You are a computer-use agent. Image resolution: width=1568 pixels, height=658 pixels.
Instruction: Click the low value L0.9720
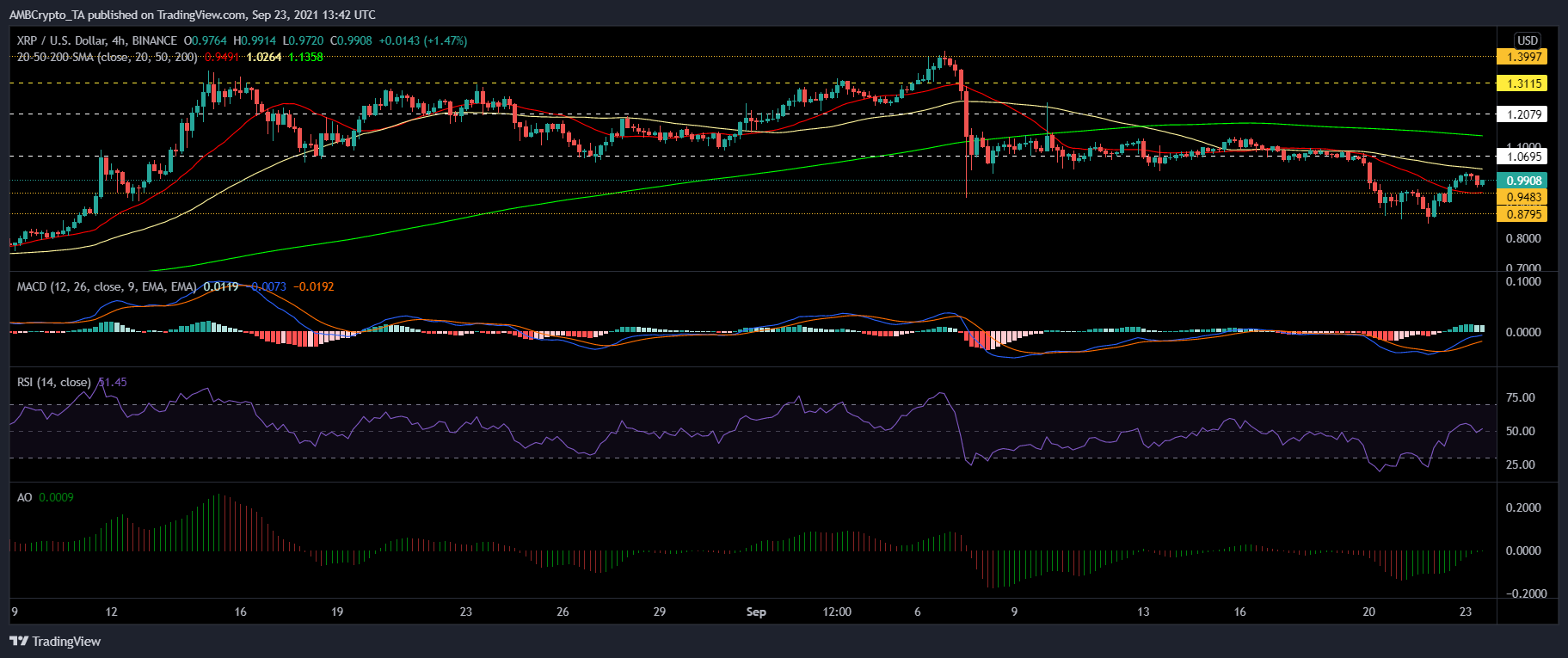[x=302, y=40]
